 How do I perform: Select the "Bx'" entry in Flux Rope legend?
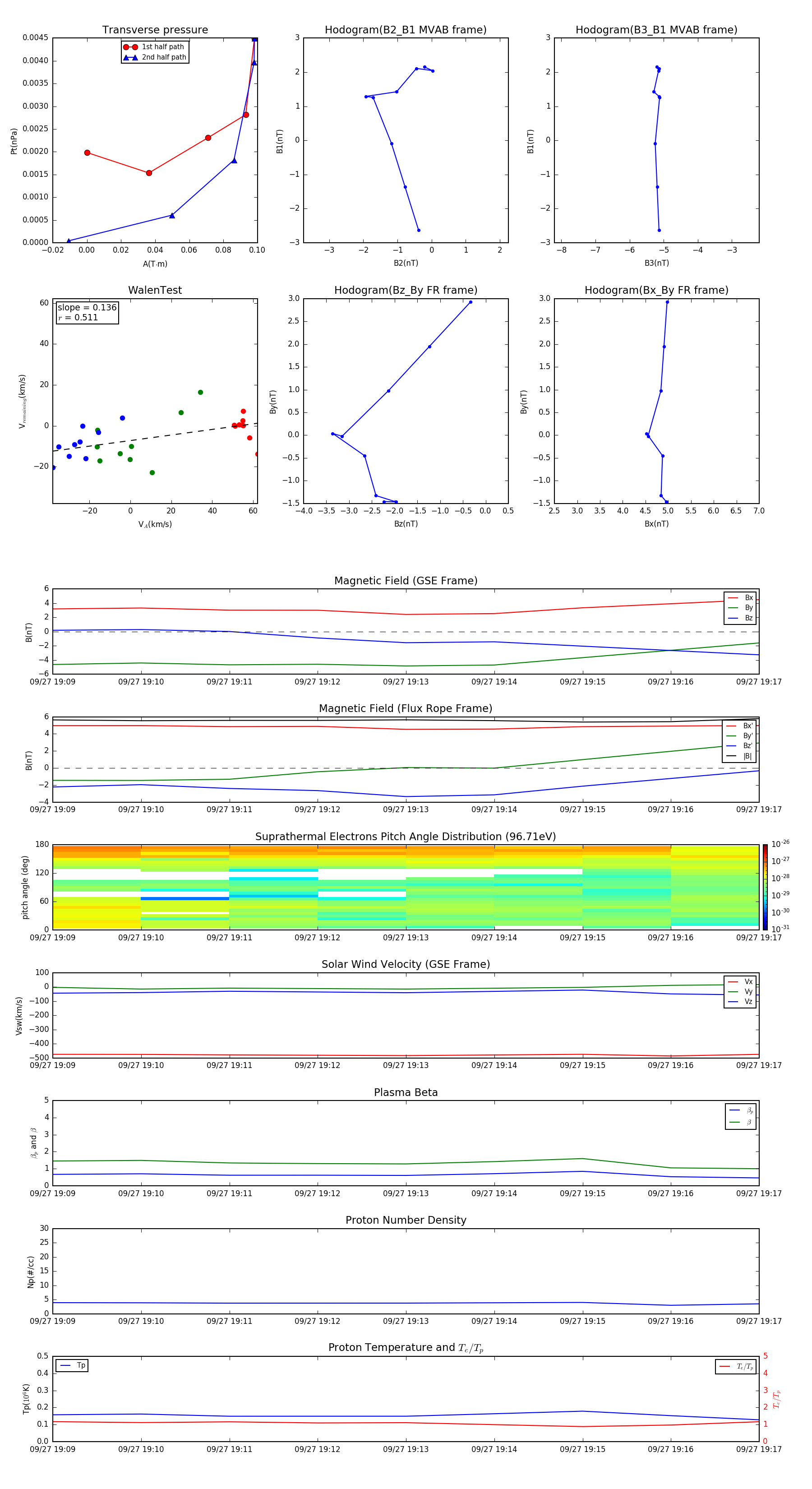tap(740, 726)
